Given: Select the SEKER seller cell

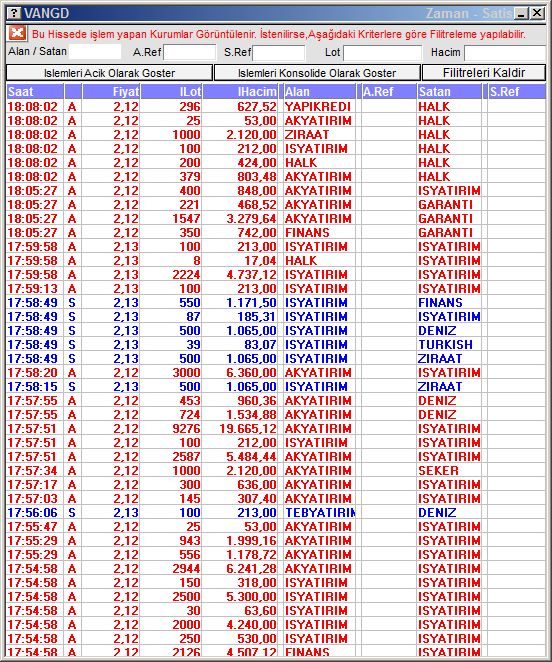Looking at the screenshot, I should coord(449,471).
